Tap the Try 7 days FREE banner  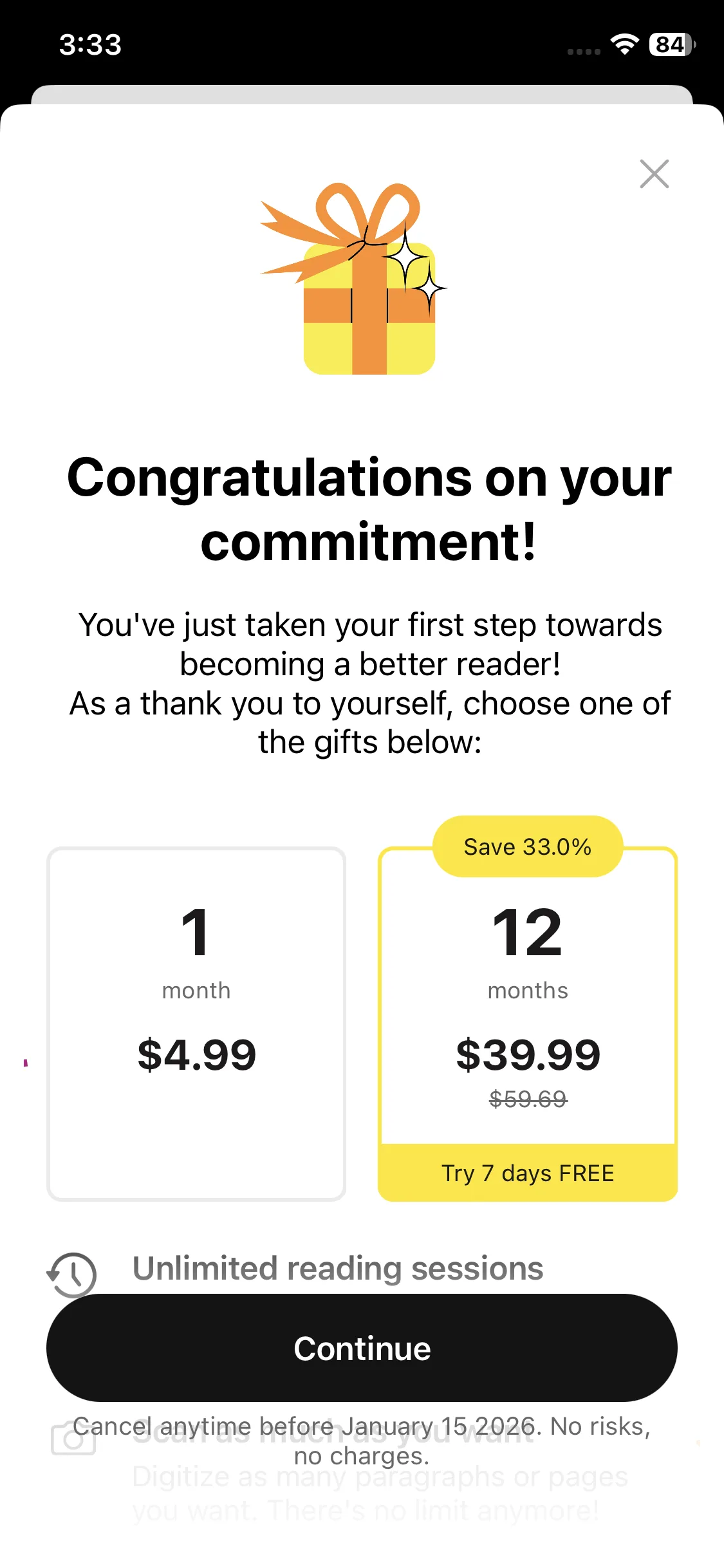pos(528,1173)
